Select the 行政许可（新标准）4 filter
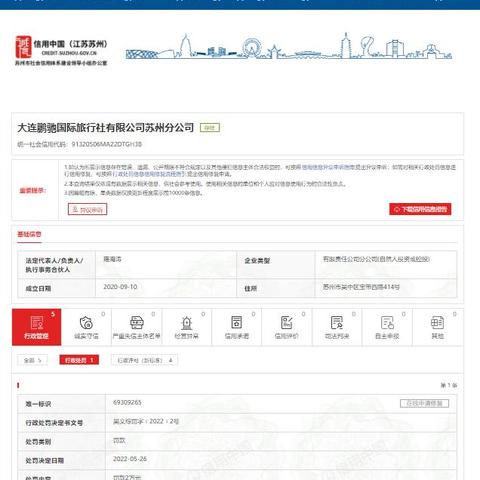Image resolution: width=480 pixels, height=480 pixels. [144, 360]
